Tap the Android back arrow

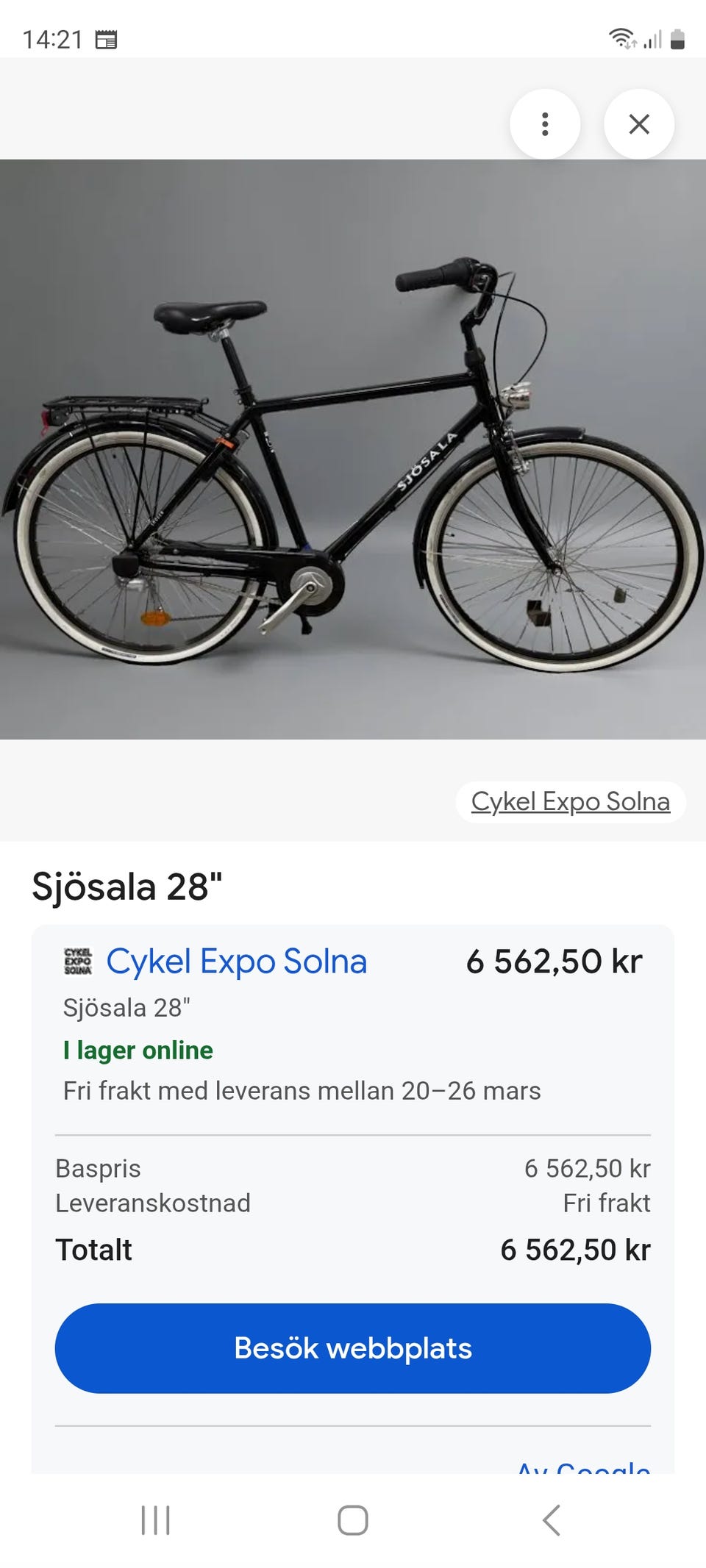click(x=551, y=1520)
